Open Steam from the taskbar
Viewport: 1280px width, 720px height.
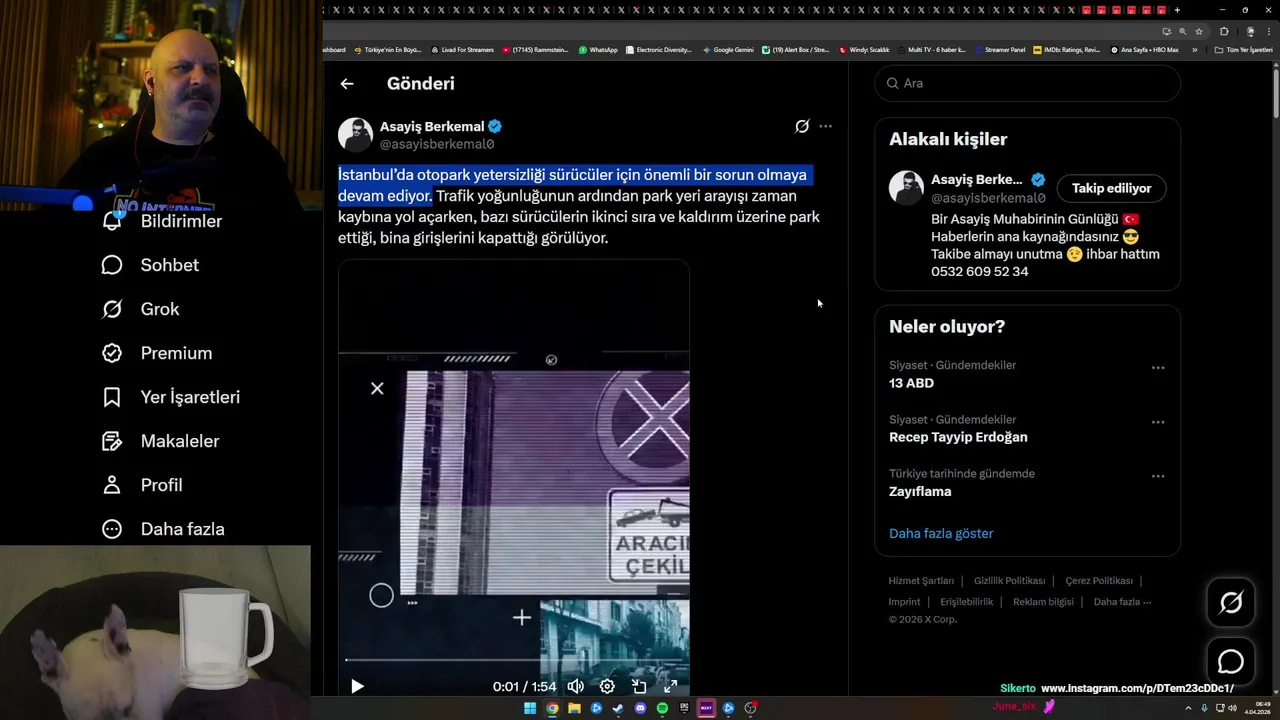(x=618, y=708)
